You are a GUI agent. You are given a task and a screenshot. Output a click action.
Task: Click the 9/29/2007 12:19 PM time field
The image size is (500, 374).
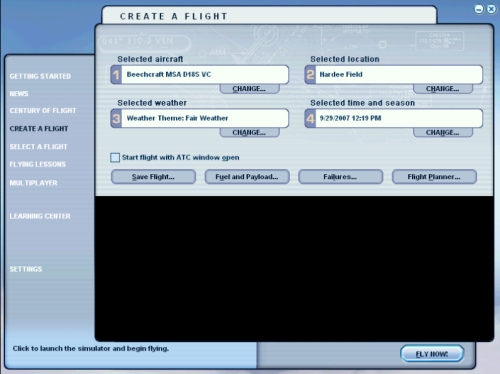[399, 118]
